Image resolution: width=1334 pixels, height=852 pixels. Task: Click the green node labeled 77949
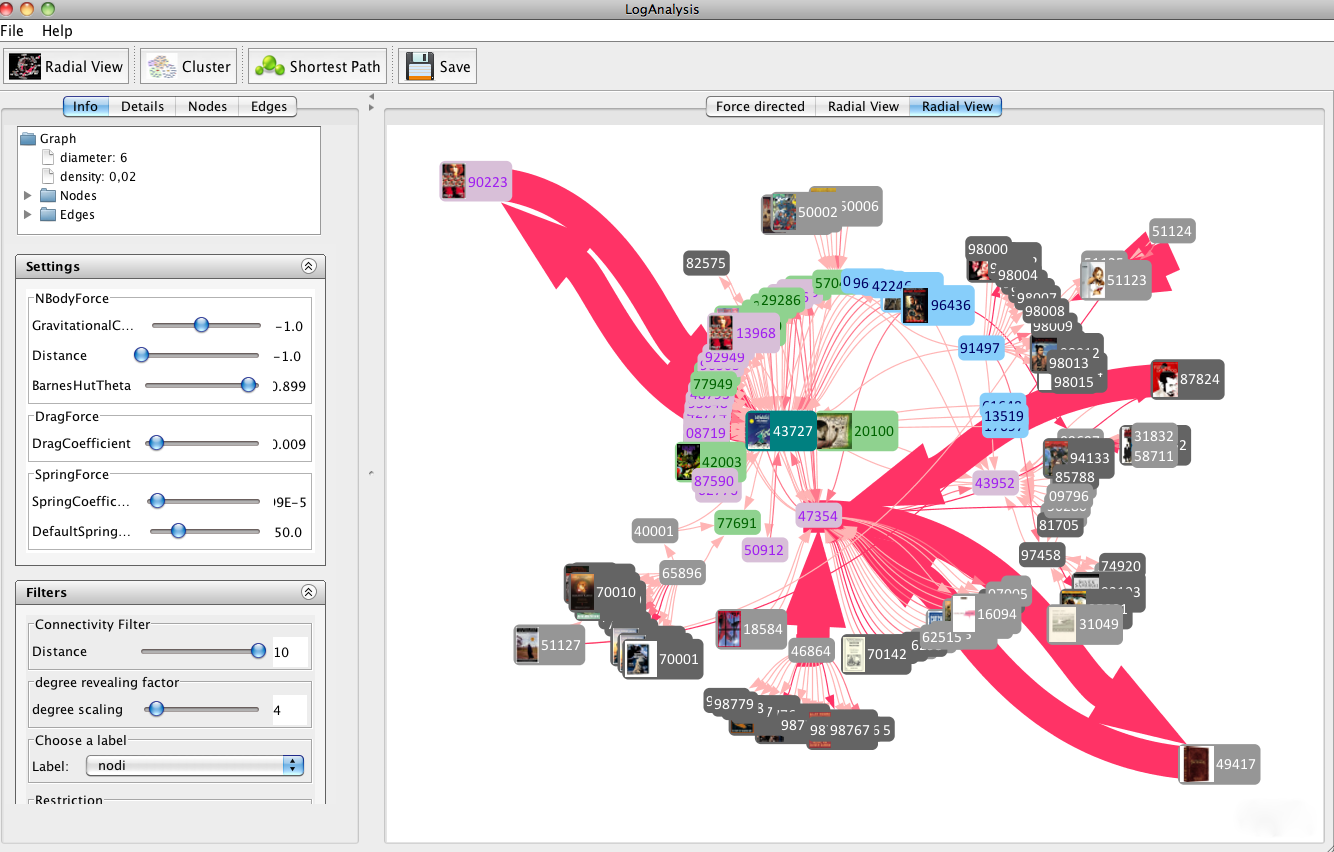(x=712, y=384)
